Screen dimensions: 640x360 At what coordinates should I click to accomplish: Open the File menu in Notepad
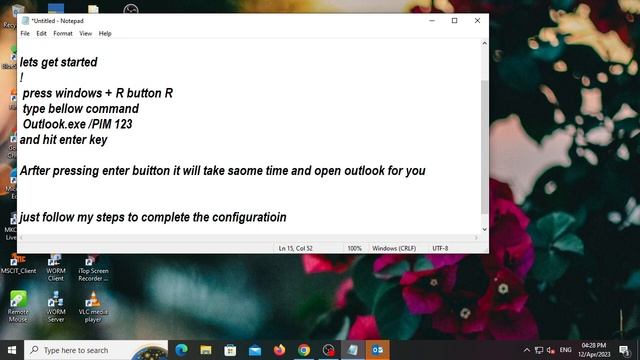[x=25, y=33]
